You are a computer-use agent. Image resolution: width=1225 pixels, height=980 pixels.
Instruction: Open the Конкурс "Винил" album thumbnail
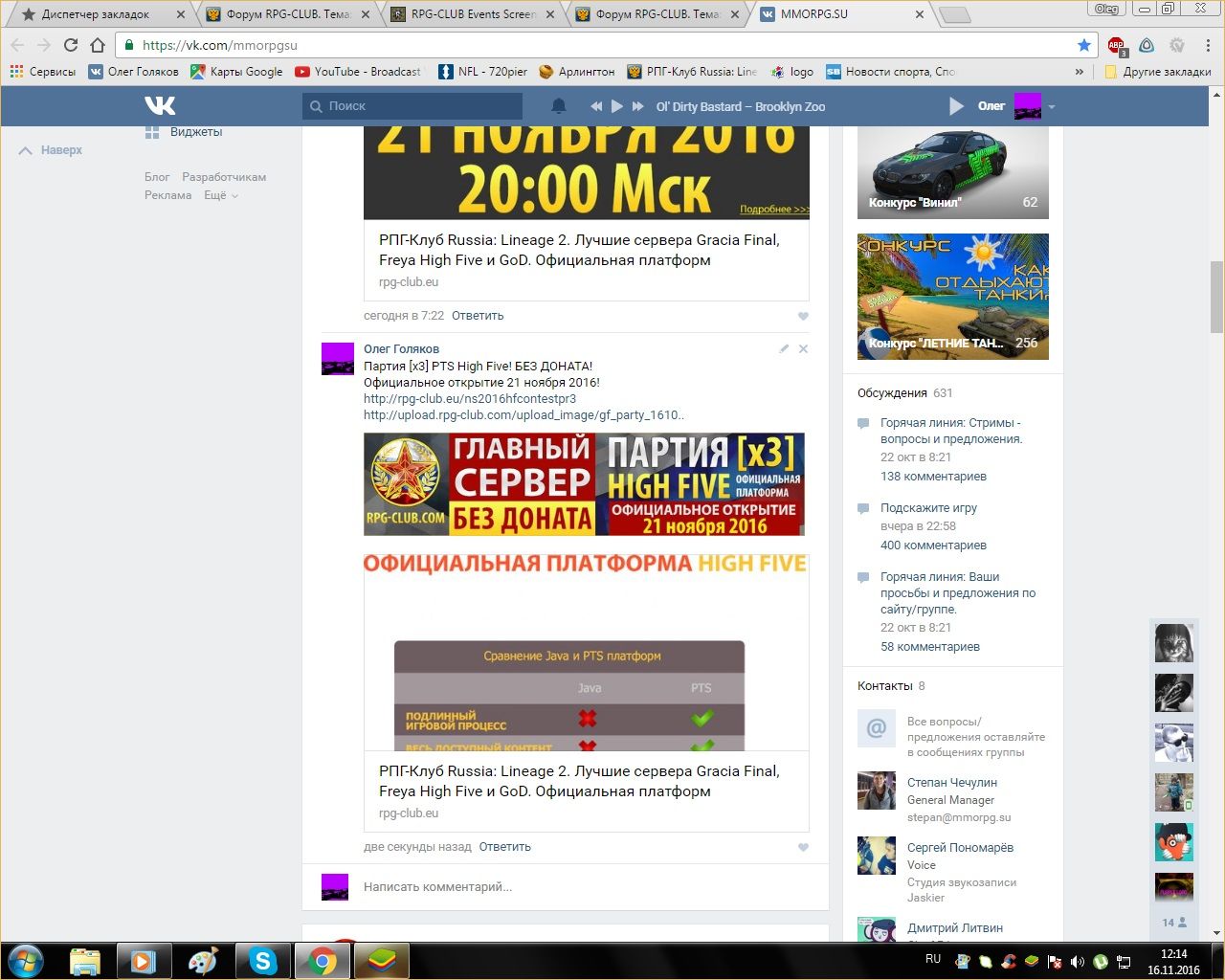pos(953,173)
